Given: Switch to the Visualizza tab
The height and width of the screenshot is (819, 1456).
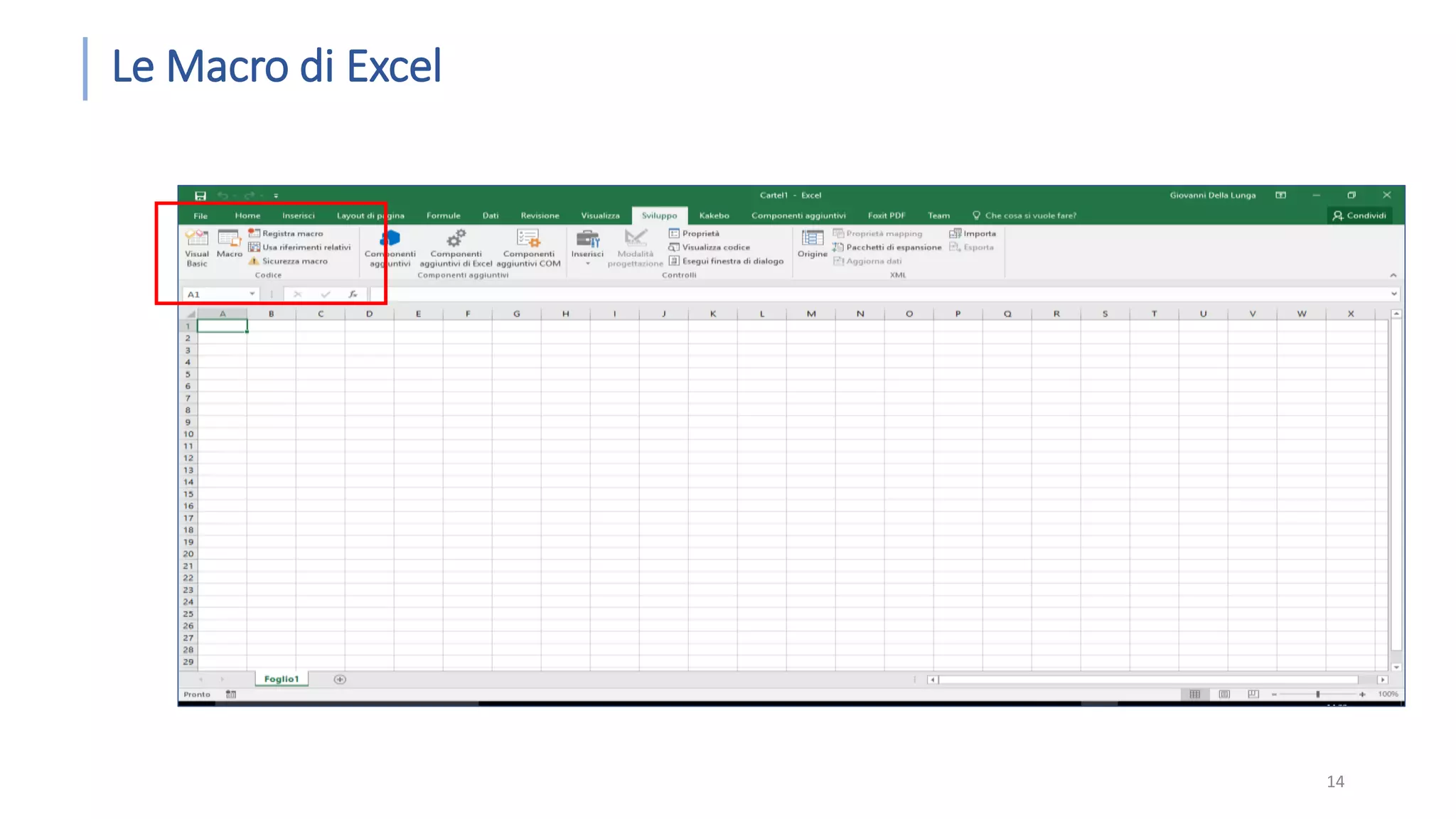Looking at the screenshot, I should [600, 215].
